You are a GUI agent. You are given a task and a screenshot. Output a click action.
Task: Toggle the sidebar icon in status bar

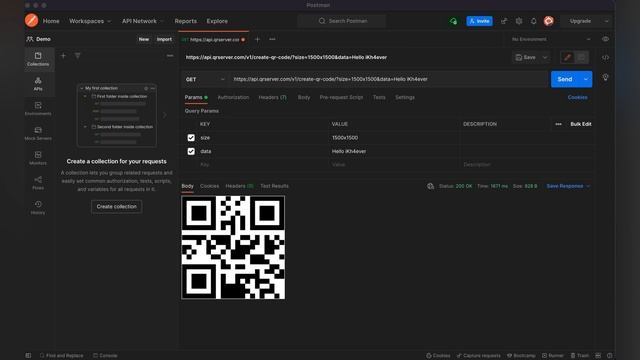(28, 356)
